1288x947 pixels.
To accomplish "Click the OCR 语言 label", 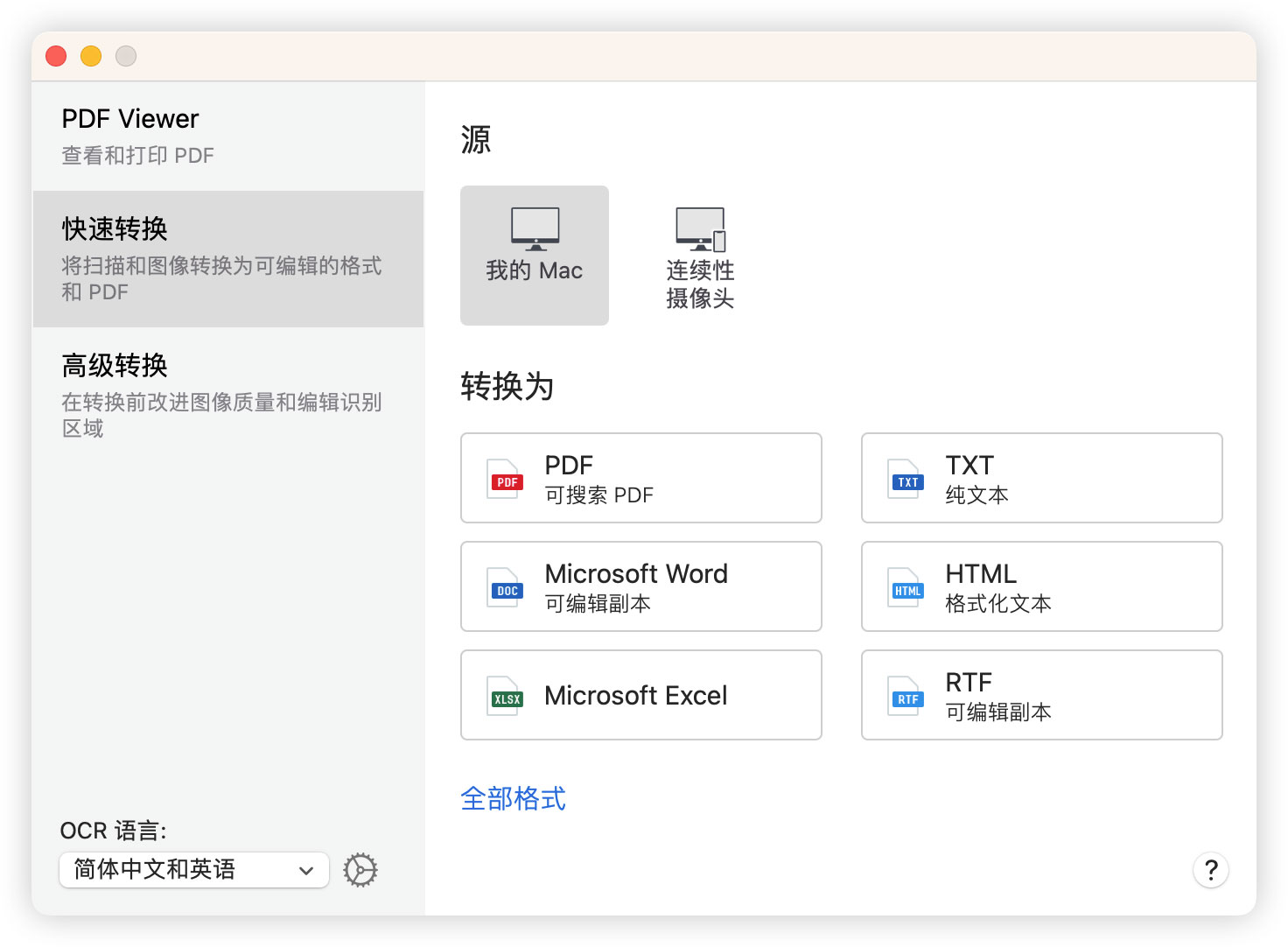I will (113, 831).
